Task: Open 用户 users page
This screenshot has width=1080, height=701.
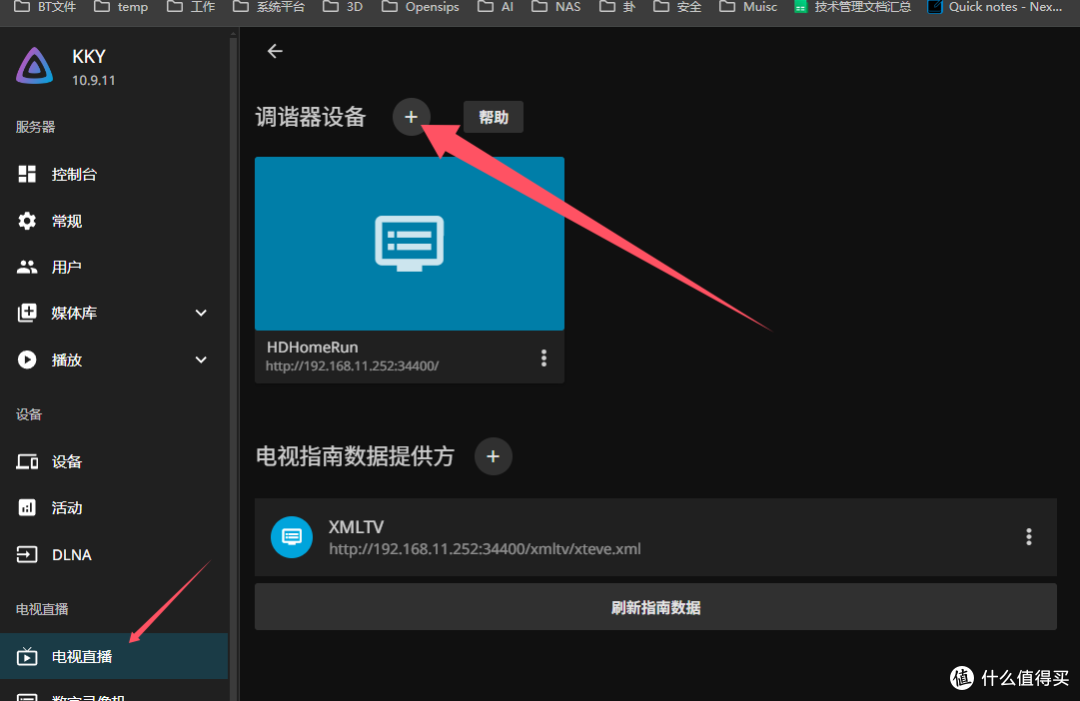Action: (x=114, y=267)
